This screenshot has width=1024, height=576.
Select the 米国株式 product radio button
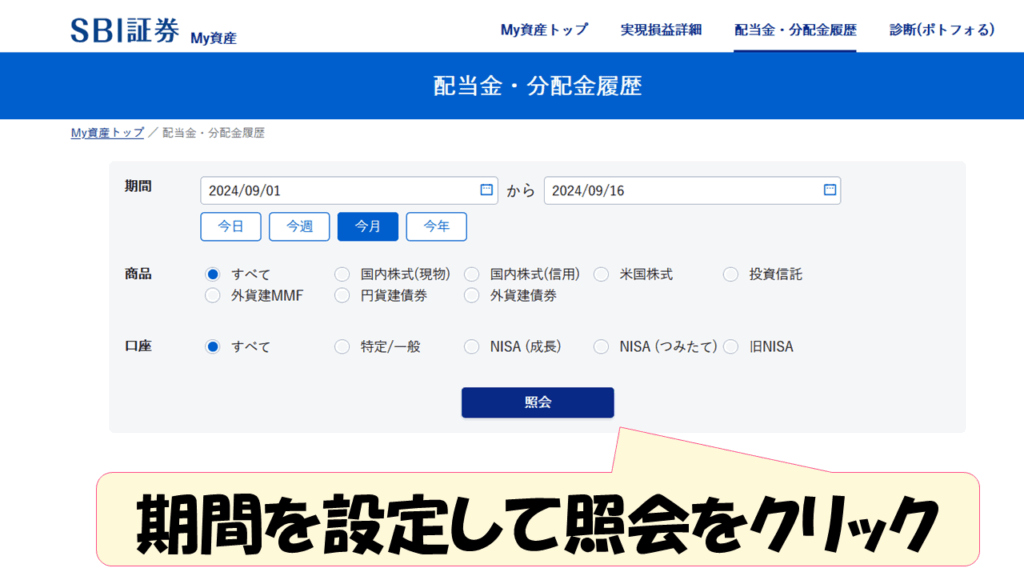[601, 274]
